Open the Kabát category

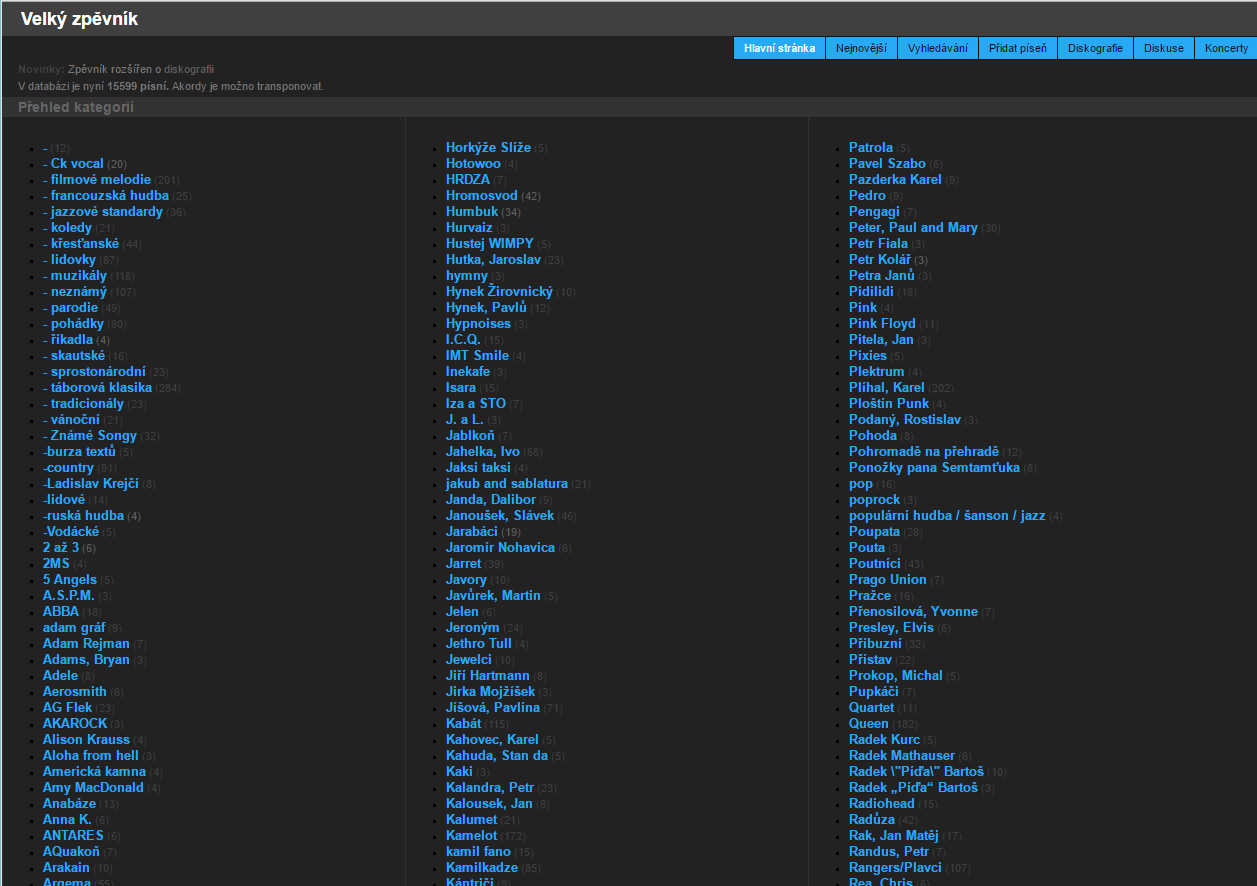[x=464, y=724]
